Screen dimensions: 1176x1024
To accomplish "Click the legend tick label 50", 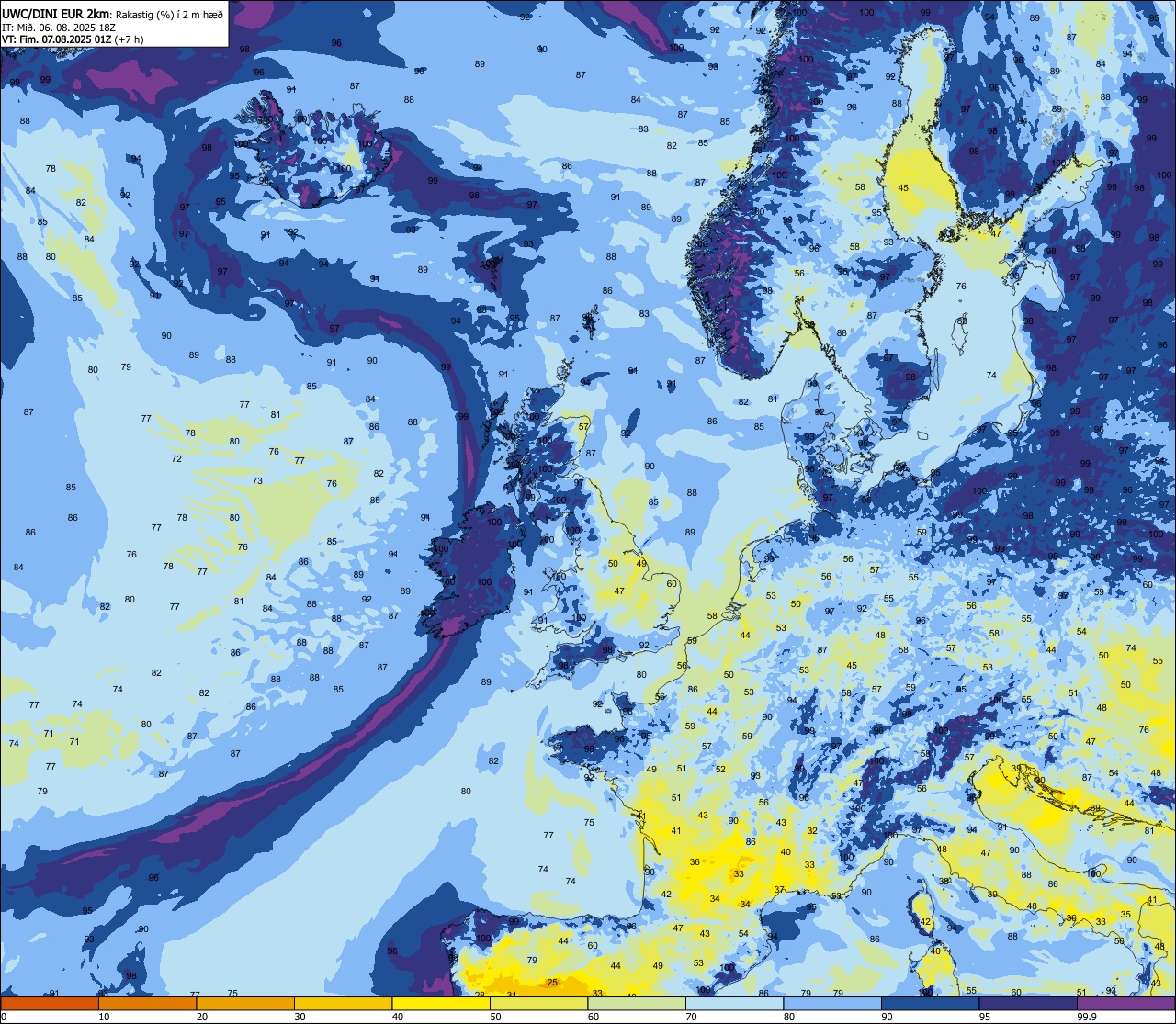I will pyautogui.click(x=495, y=1017).
